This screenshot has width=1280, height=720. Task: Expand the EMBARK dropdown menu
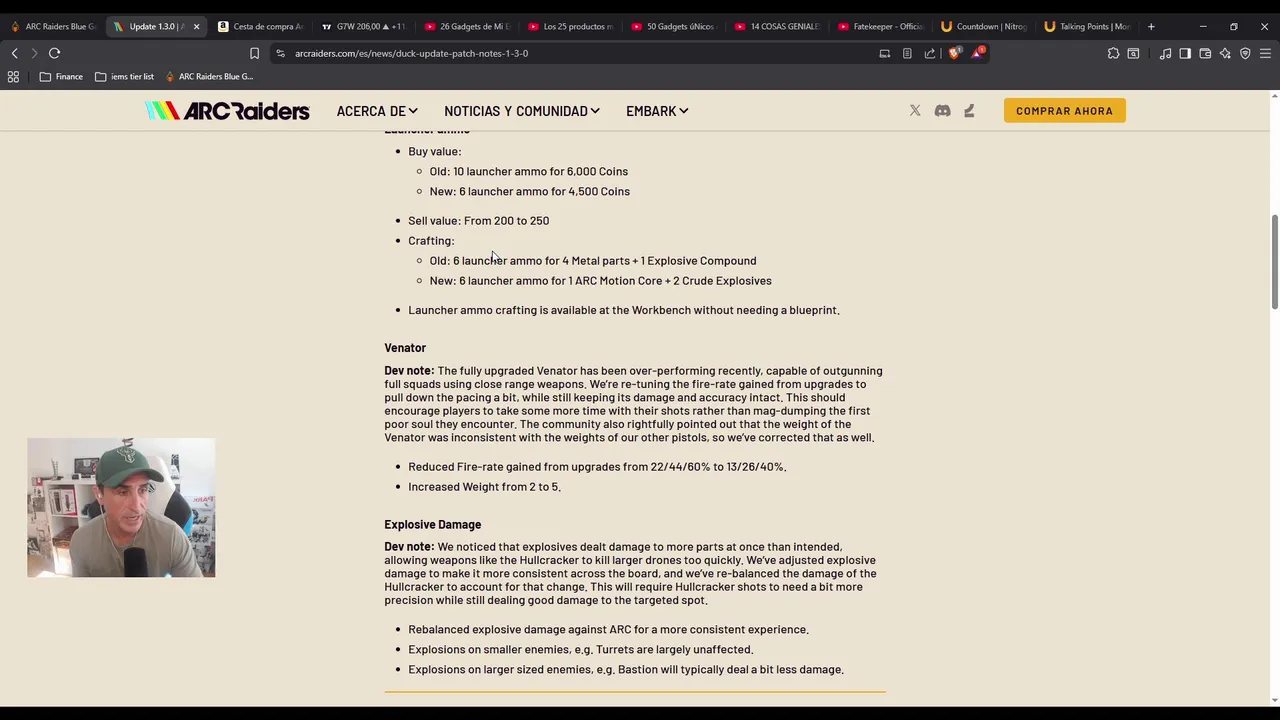657,111
